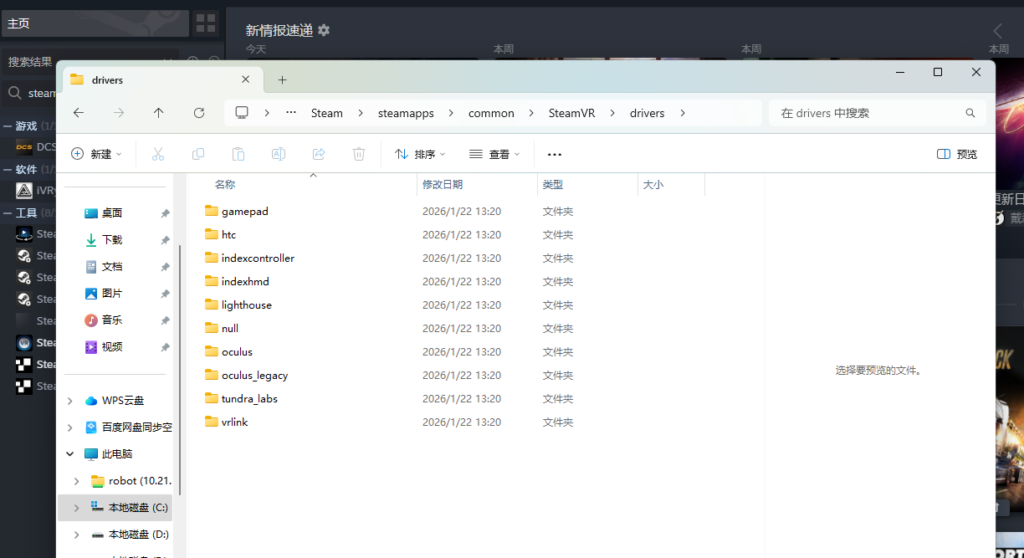Select 本地磁盘 (D:) in the sidebar
The height and width of the screenshot is (558, 1024).
[x=138, y=534]
